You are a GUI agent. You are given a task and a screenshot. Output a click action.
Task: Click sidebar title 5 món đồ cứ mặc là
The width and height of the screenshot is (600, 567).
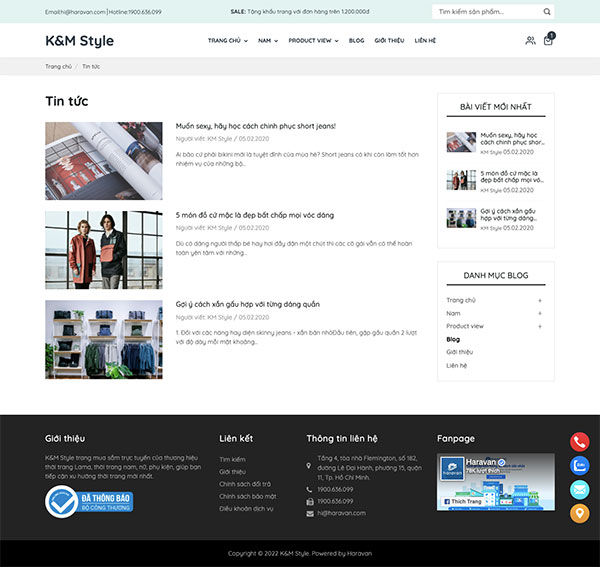coord(512,177)
